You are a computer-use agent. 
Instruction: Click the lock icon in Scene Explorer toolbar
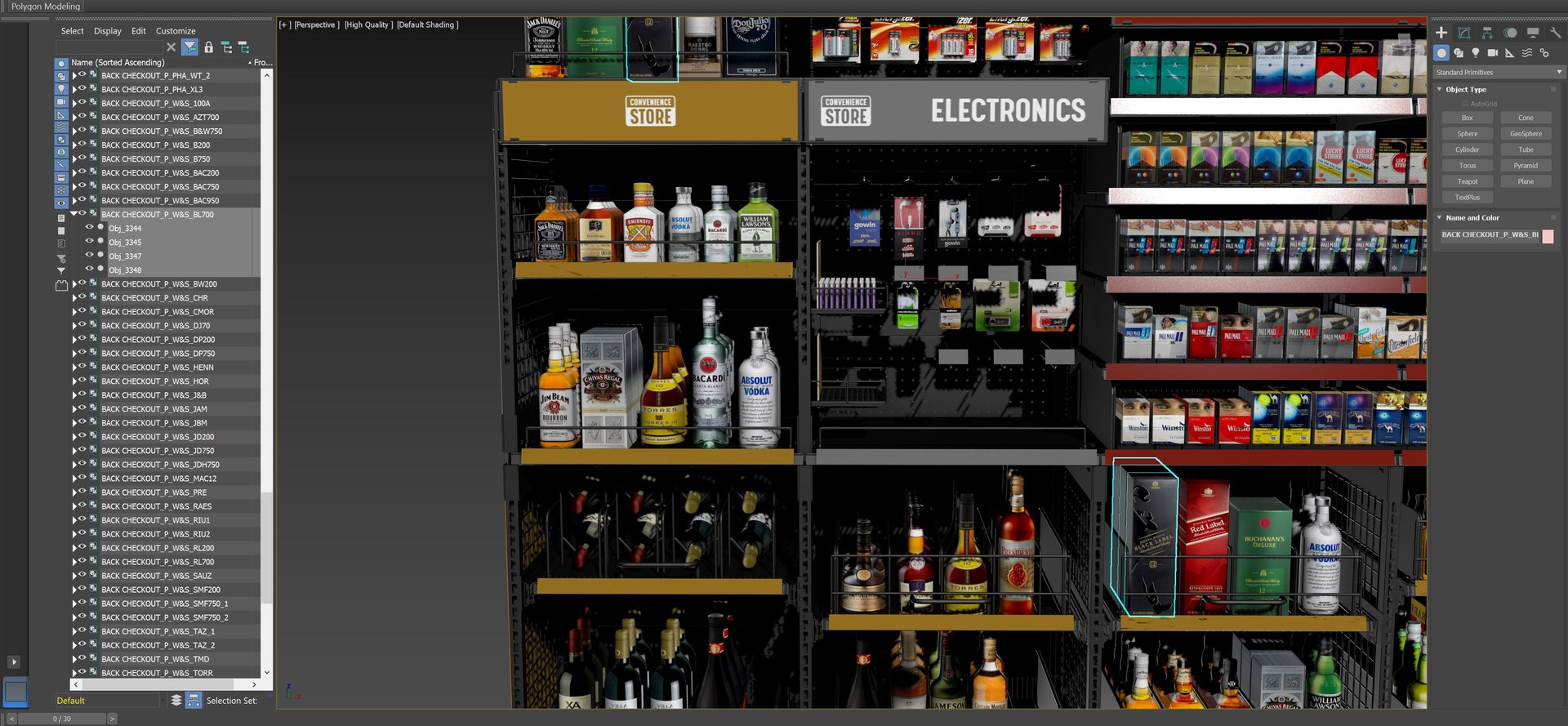(x=208, y=47)
